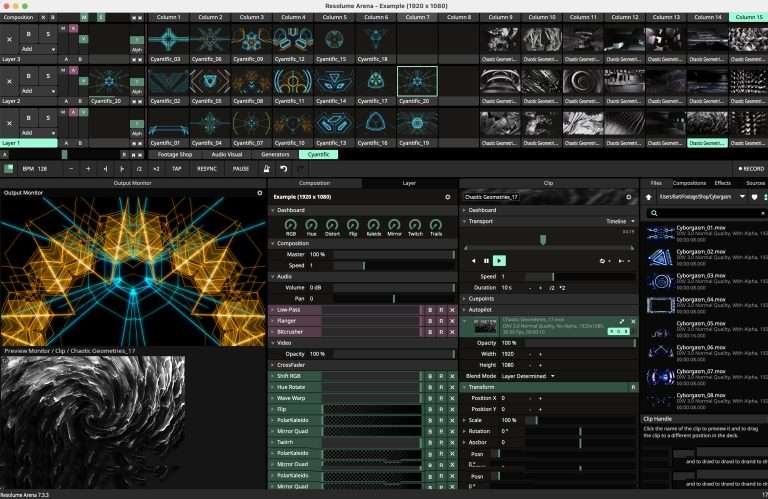
Task: Select Cyborgasm_03.mov in the file list
Action: (x=706, y=282)
